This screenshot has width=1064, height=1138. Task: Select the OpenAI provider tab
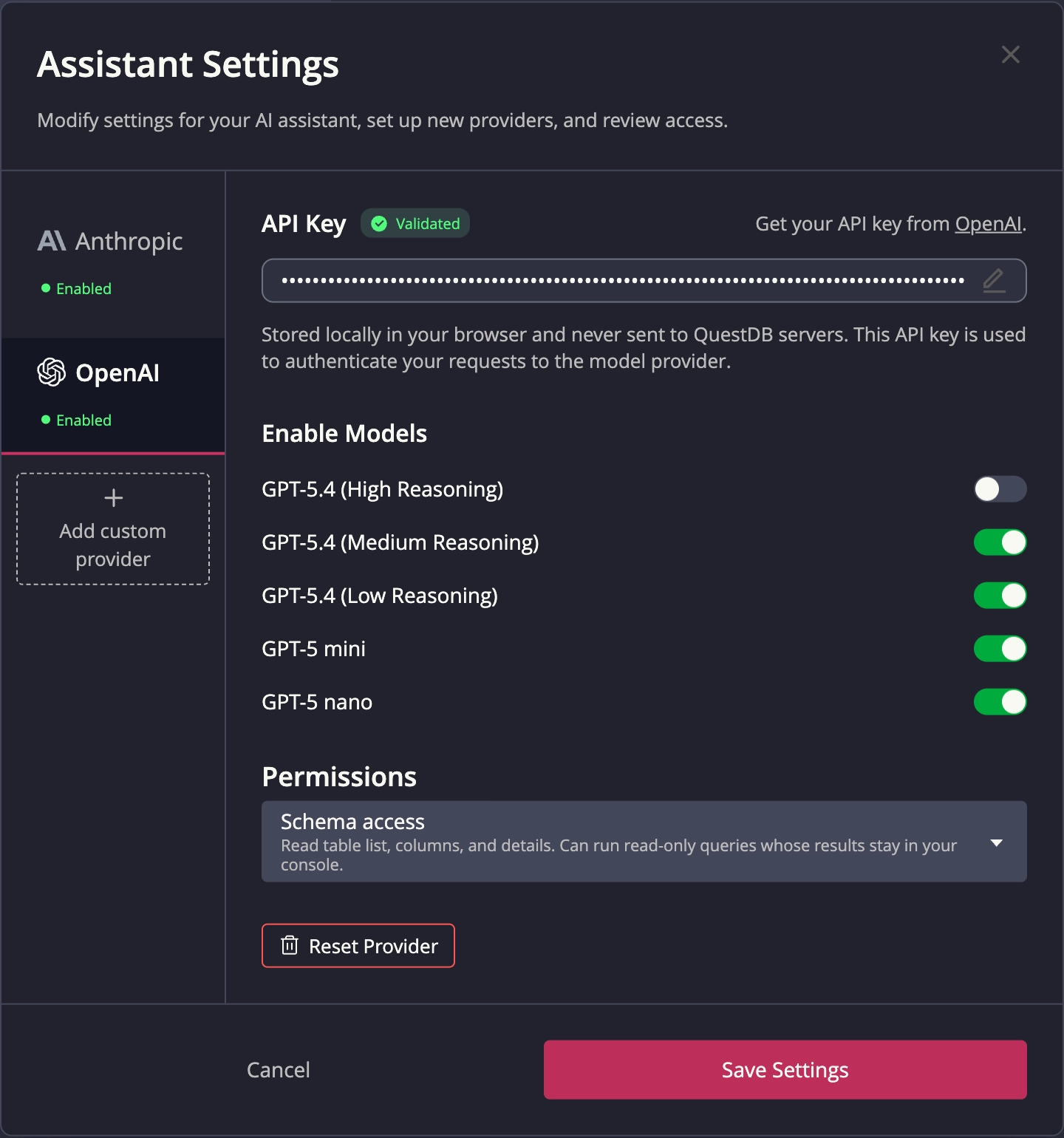[x=113, y=395]
